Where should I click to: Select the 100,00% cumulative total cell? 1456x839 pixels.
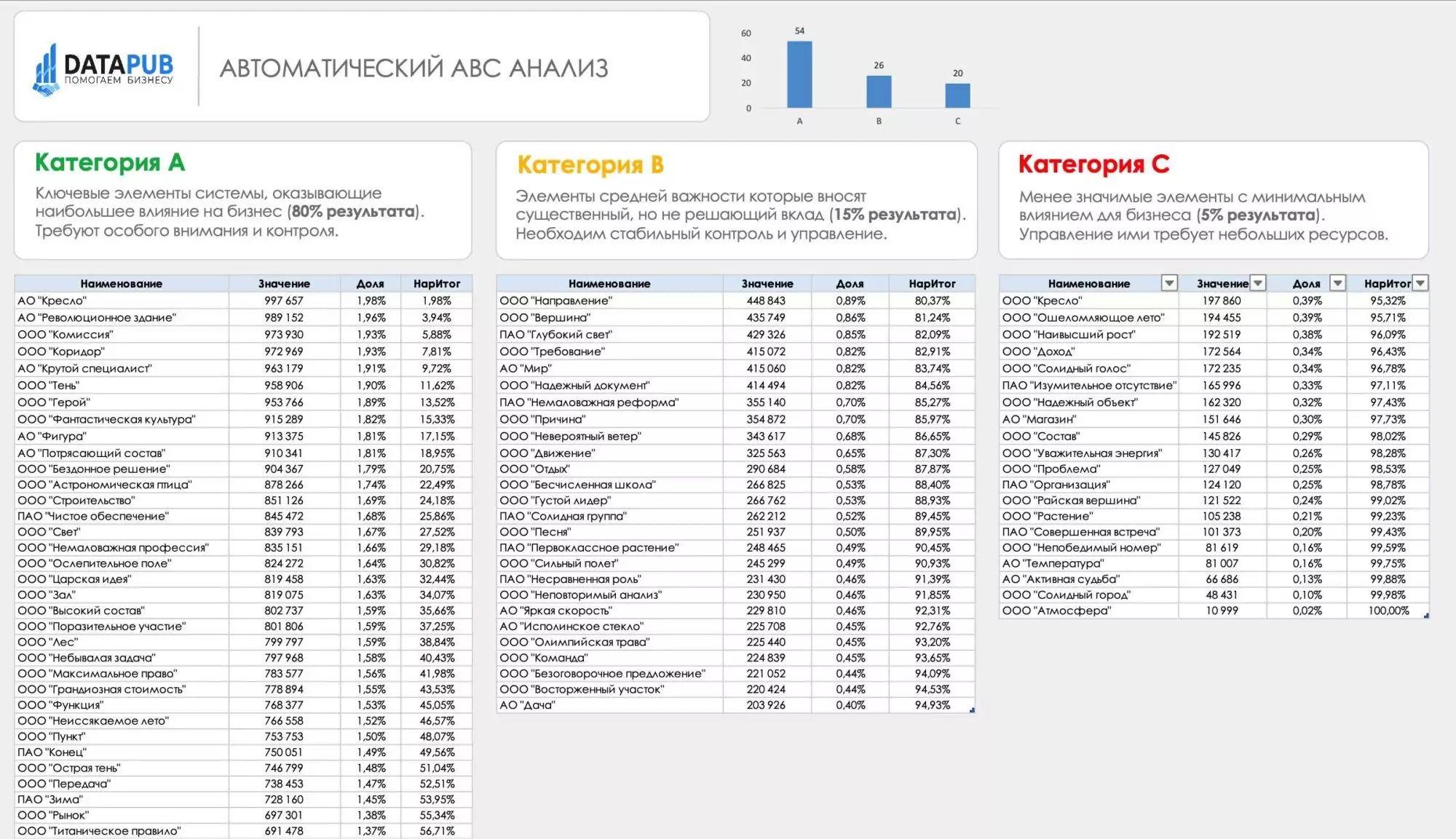1388,611
